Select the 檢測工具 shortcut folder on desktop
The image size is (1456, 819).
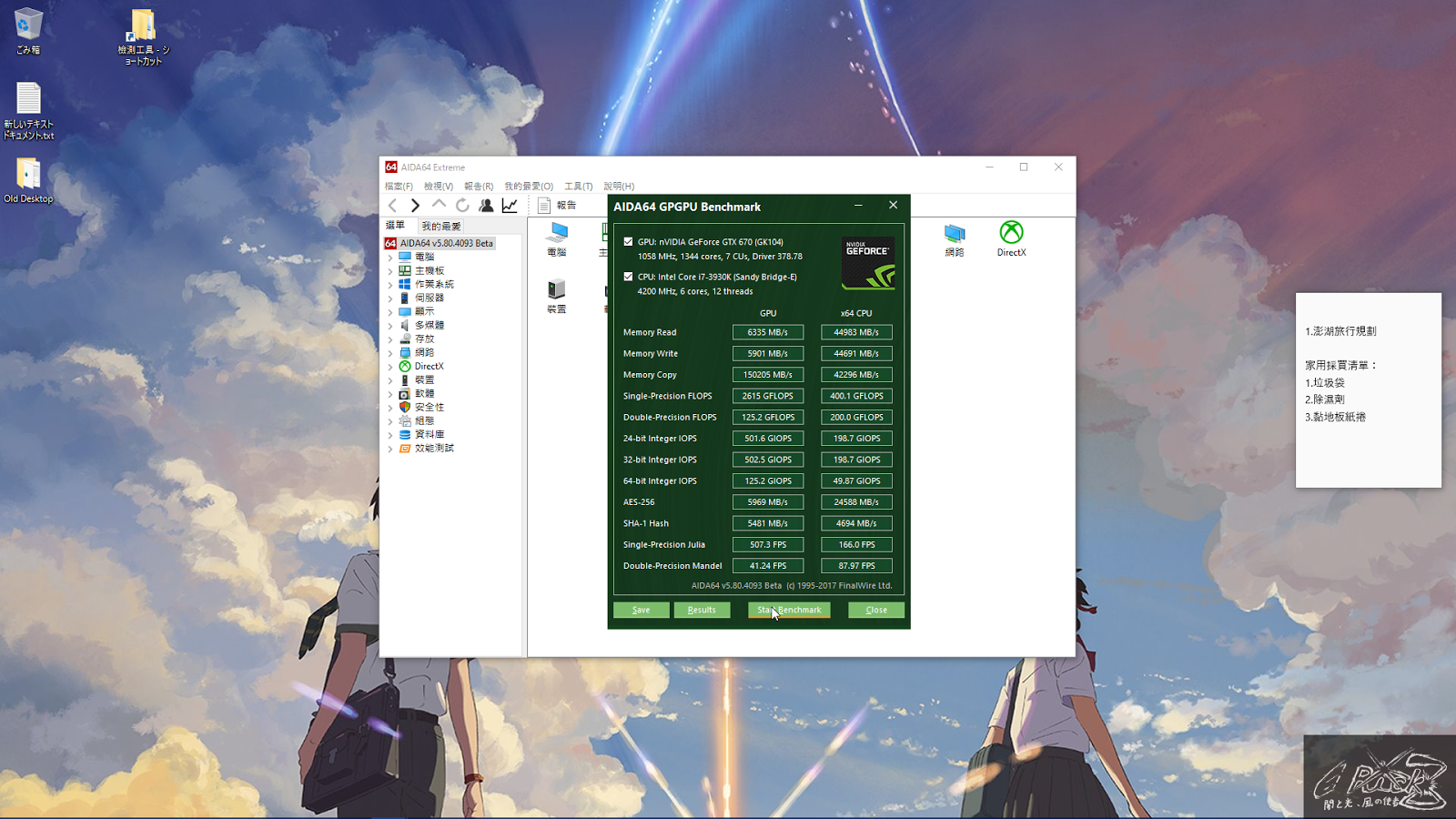coord(143,37)
